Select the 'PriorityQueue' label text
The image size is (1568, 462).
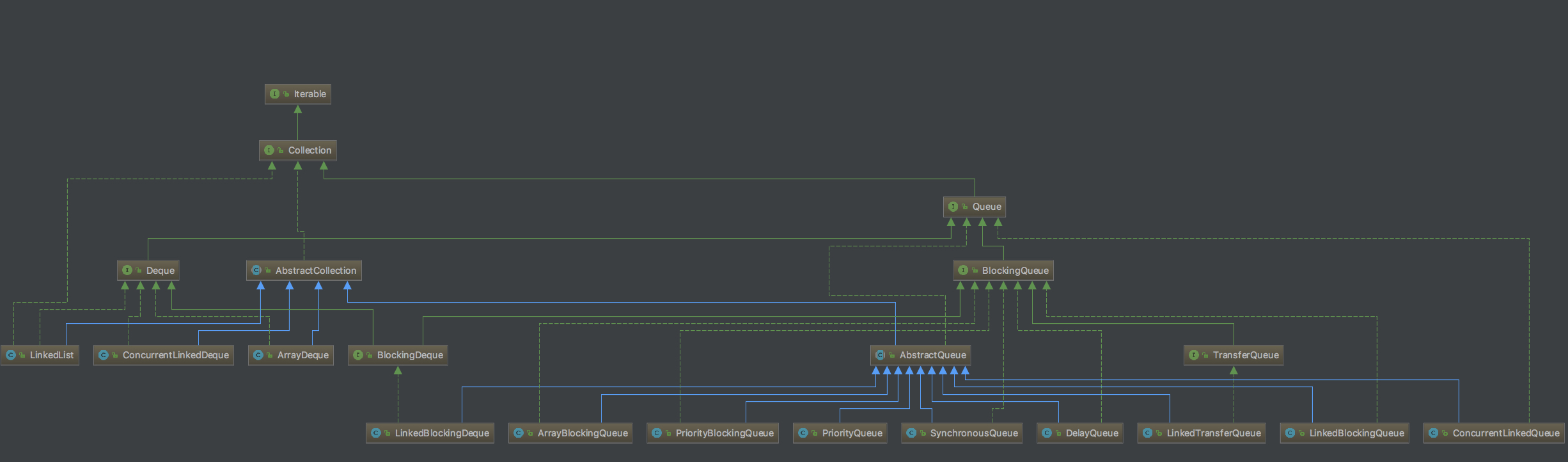click(852, 433)
